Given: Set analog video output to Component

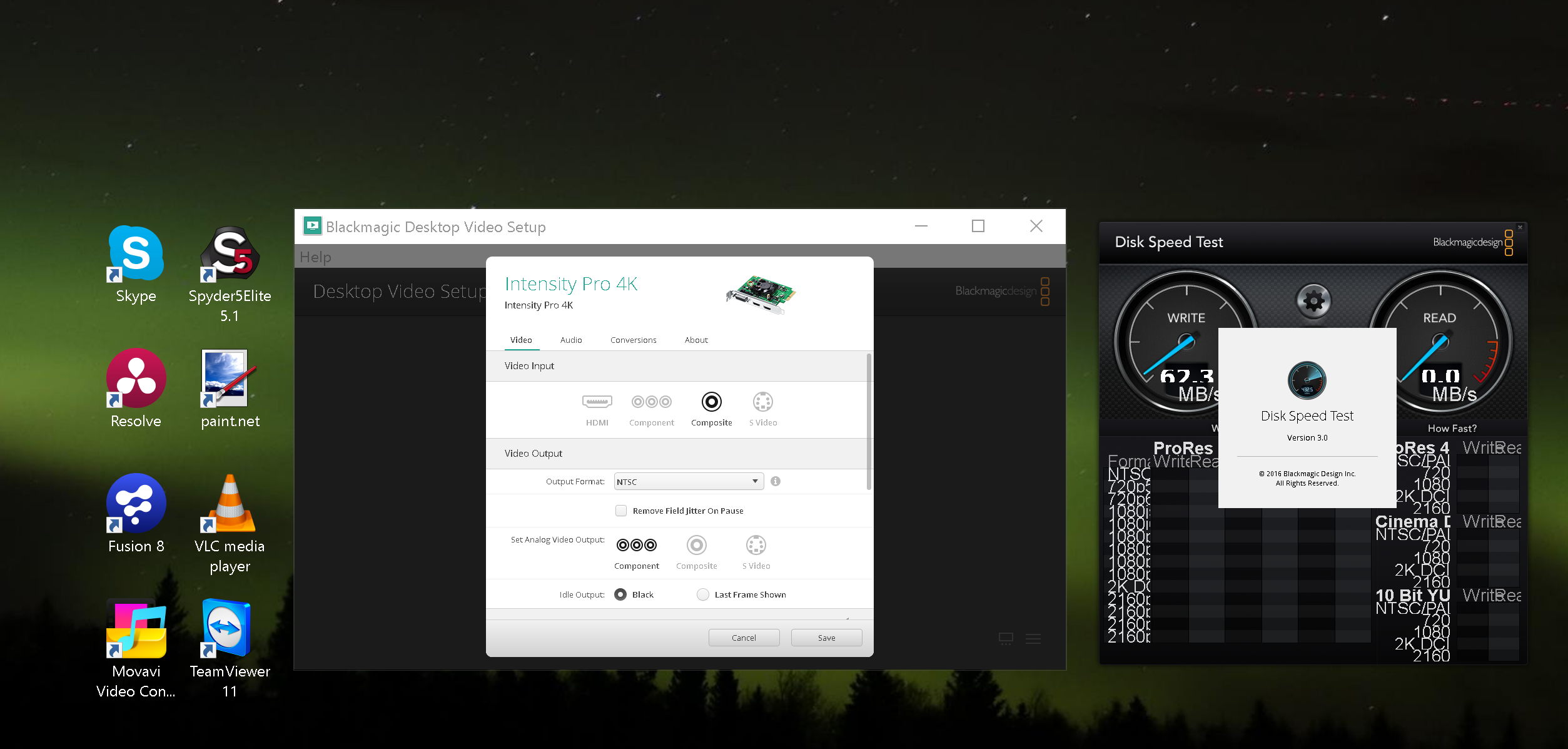Looking at the screenshot, I should click(636, 553).
